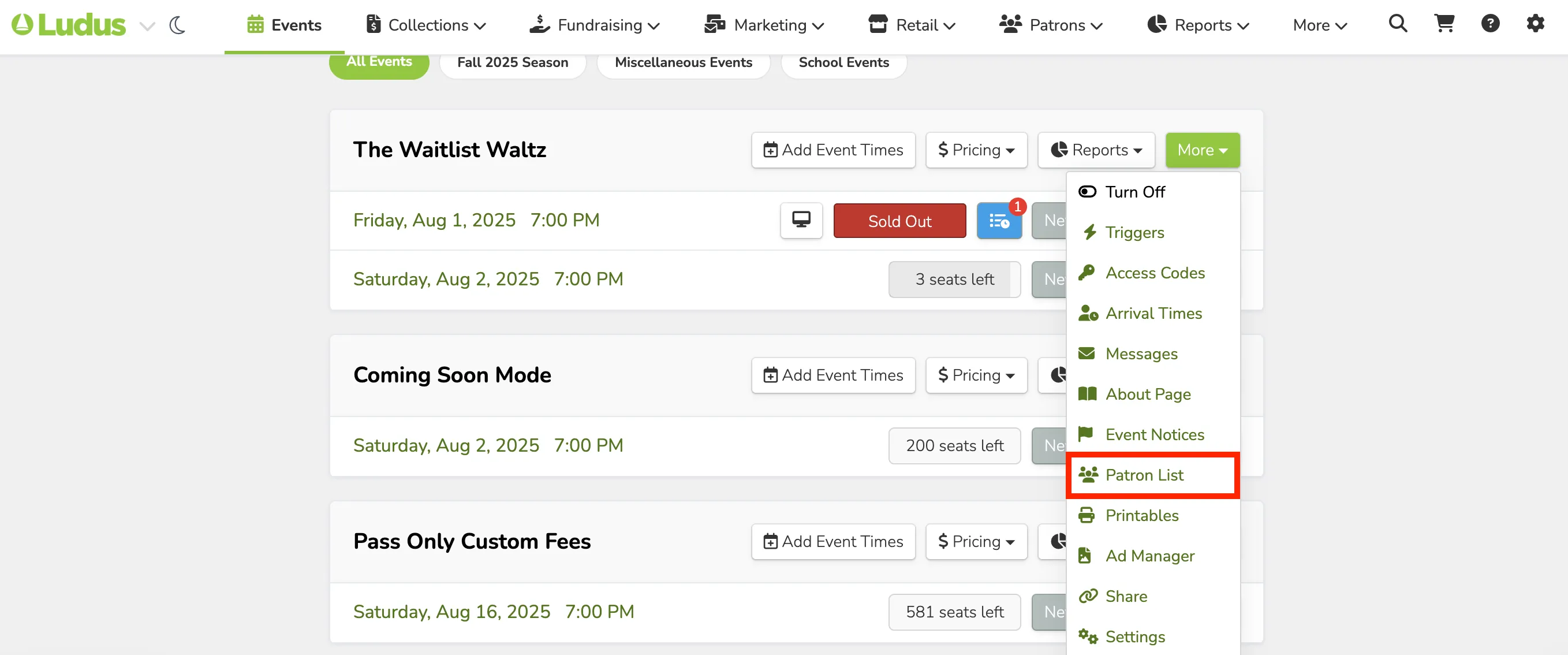Choose Turn Off in the More menu
The height and width of the screenshot is (655, 1568).
click(1153, 192)
